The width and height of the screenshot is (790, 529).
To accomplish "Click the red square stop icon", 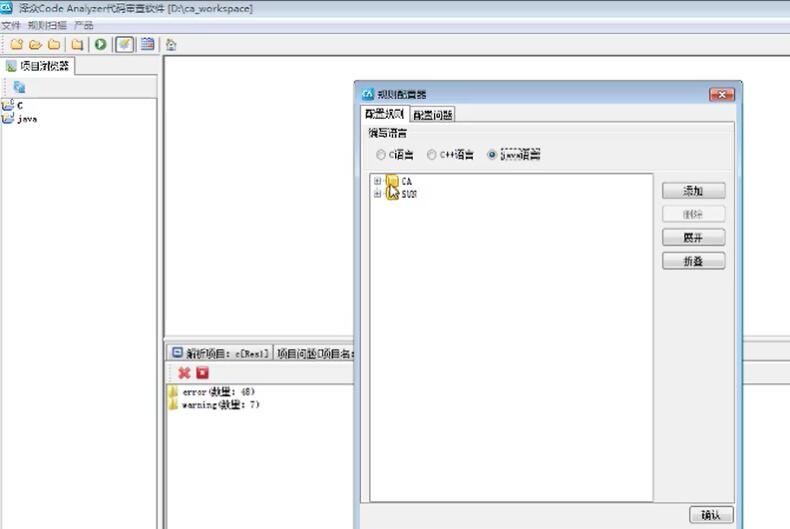I will point(202,372).
